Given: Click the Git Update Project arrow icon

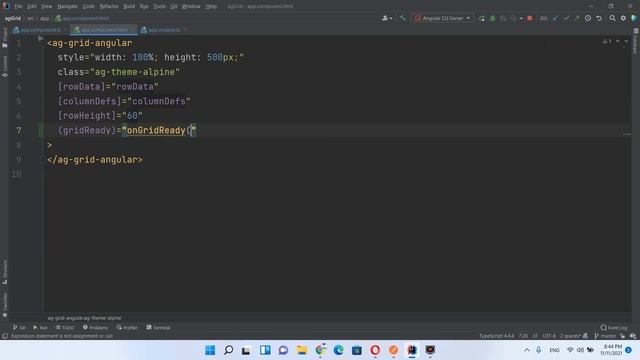Looking at the screenshot, I should pos(555,18).
